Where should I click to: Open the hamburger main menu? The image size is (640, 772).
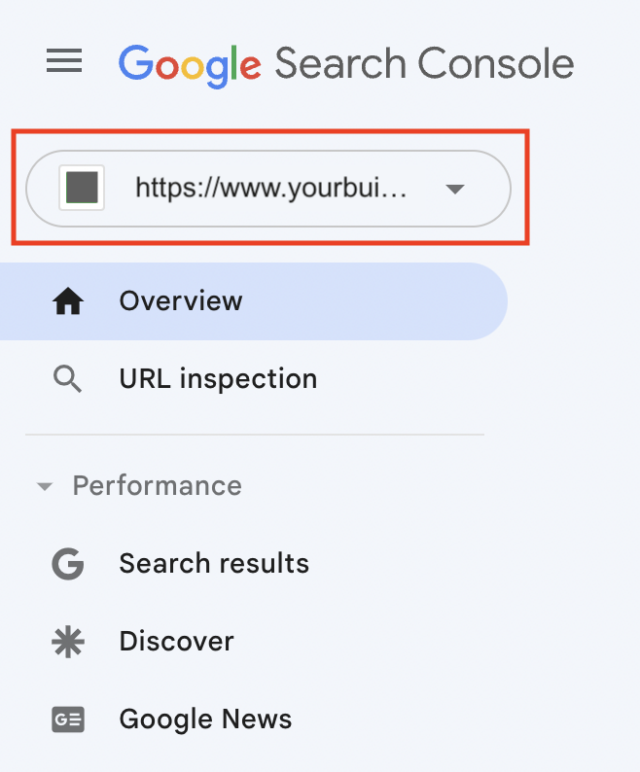click(x=65, y=63)
